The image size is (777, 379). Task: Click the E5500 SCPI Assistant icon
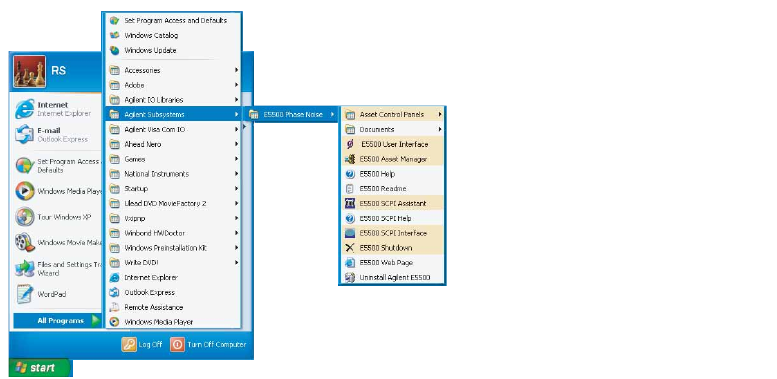[350, 204]
